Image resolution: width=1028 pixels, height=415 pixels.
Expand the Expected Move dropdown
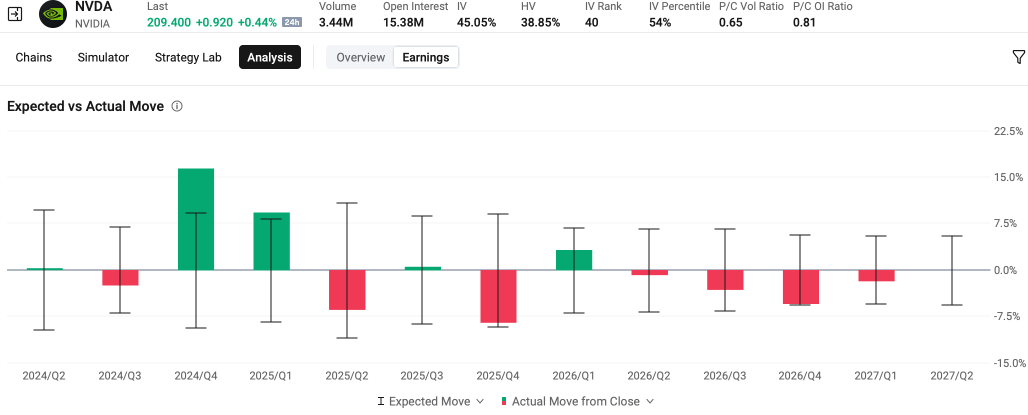pos(480,401)
